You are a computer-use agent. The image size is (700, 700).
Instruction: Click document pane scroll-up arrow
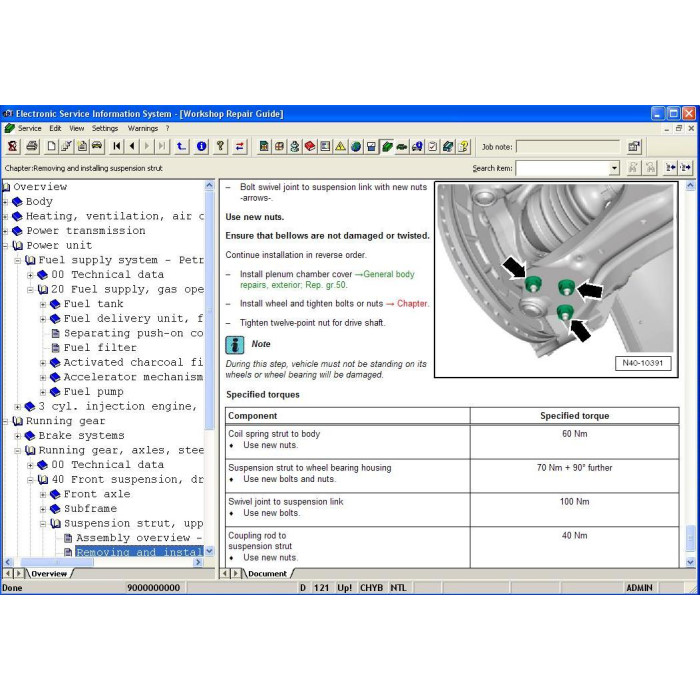coord(690,185)
